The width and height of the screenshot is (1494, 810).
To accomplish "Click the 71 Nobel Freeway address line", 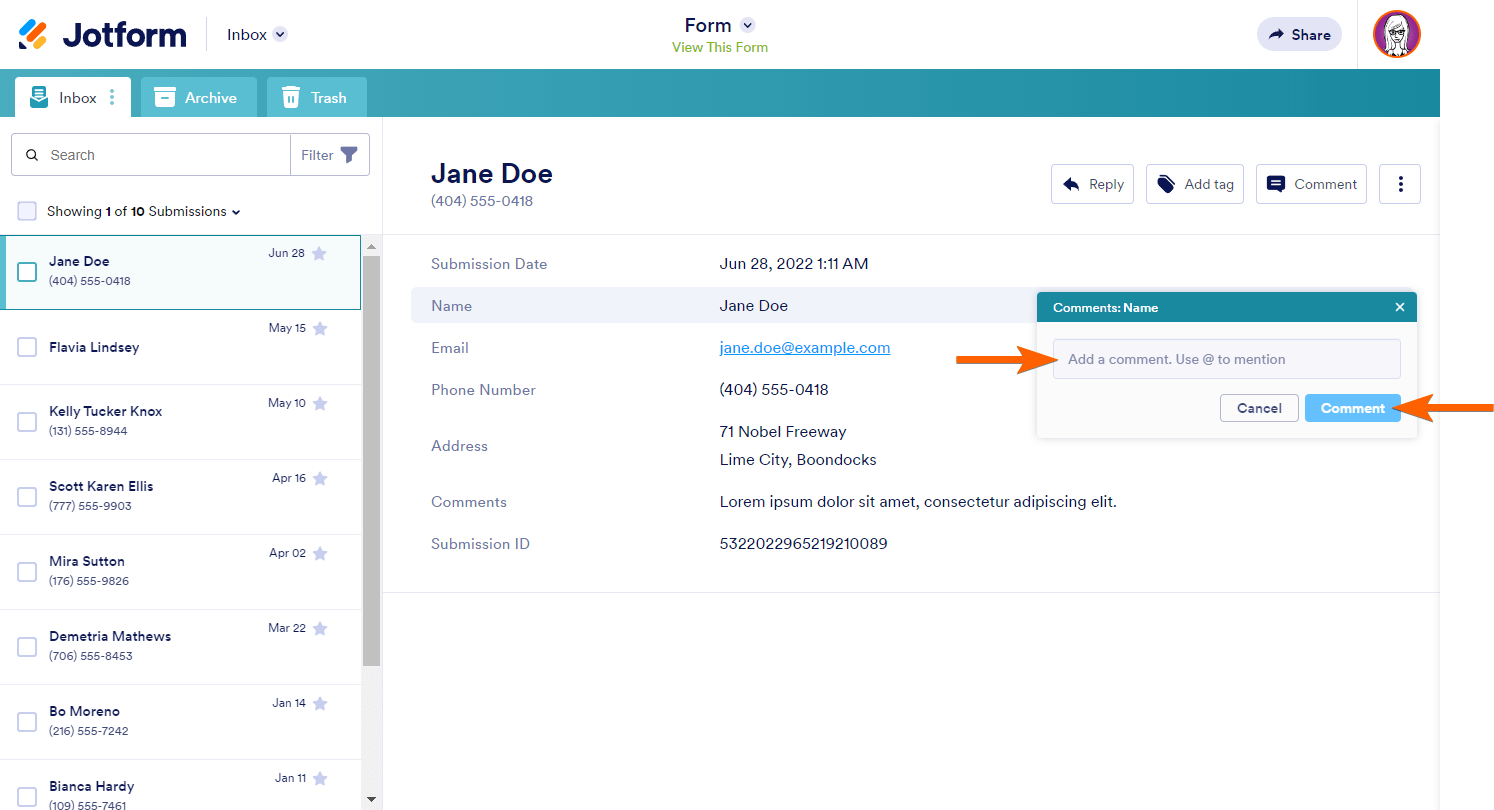I will pyautogui.click(x=783, y=432).
